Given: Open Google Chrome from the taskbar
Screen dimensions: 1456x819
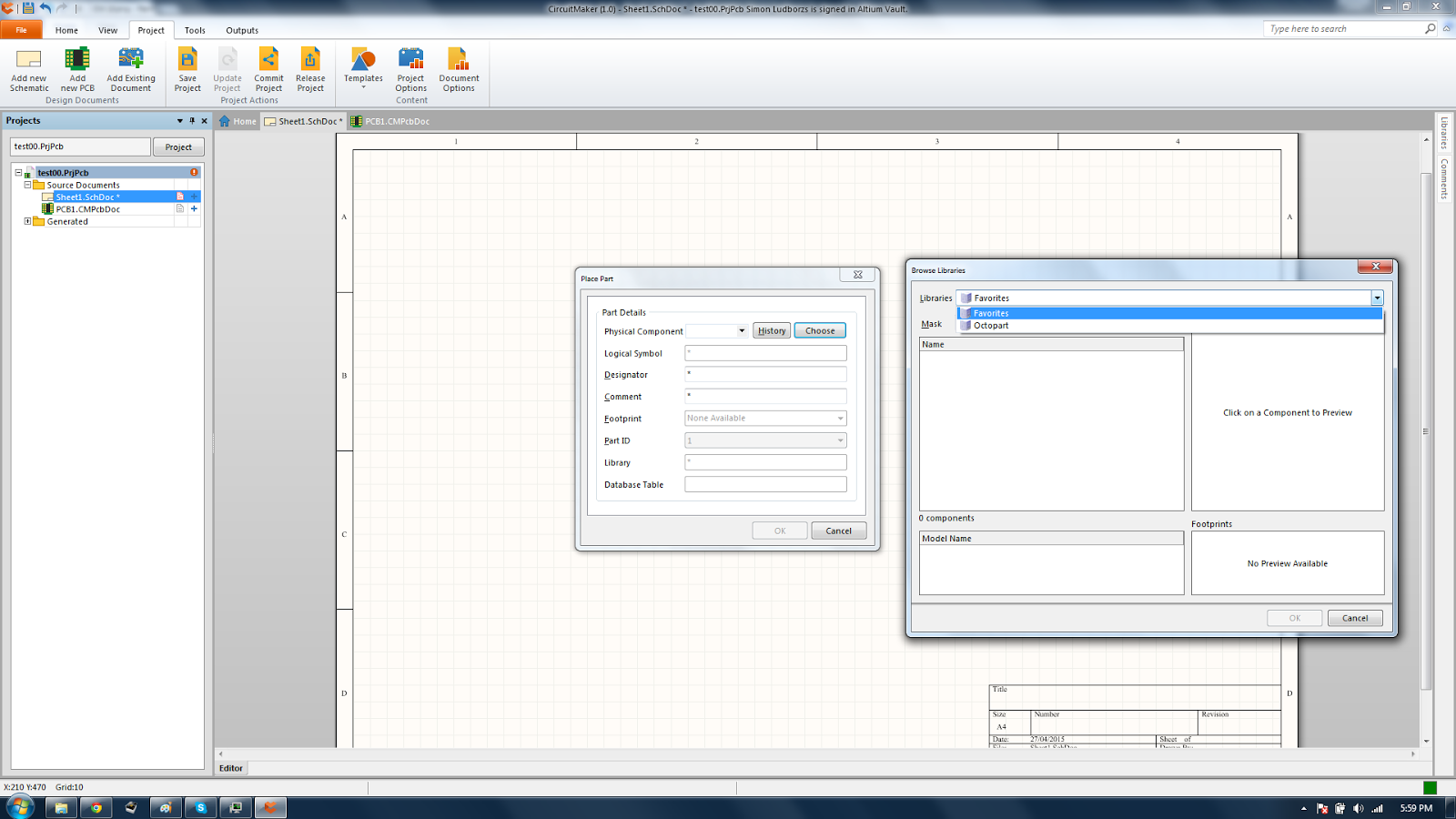Looking at the screenshot, I should (96, 807).
